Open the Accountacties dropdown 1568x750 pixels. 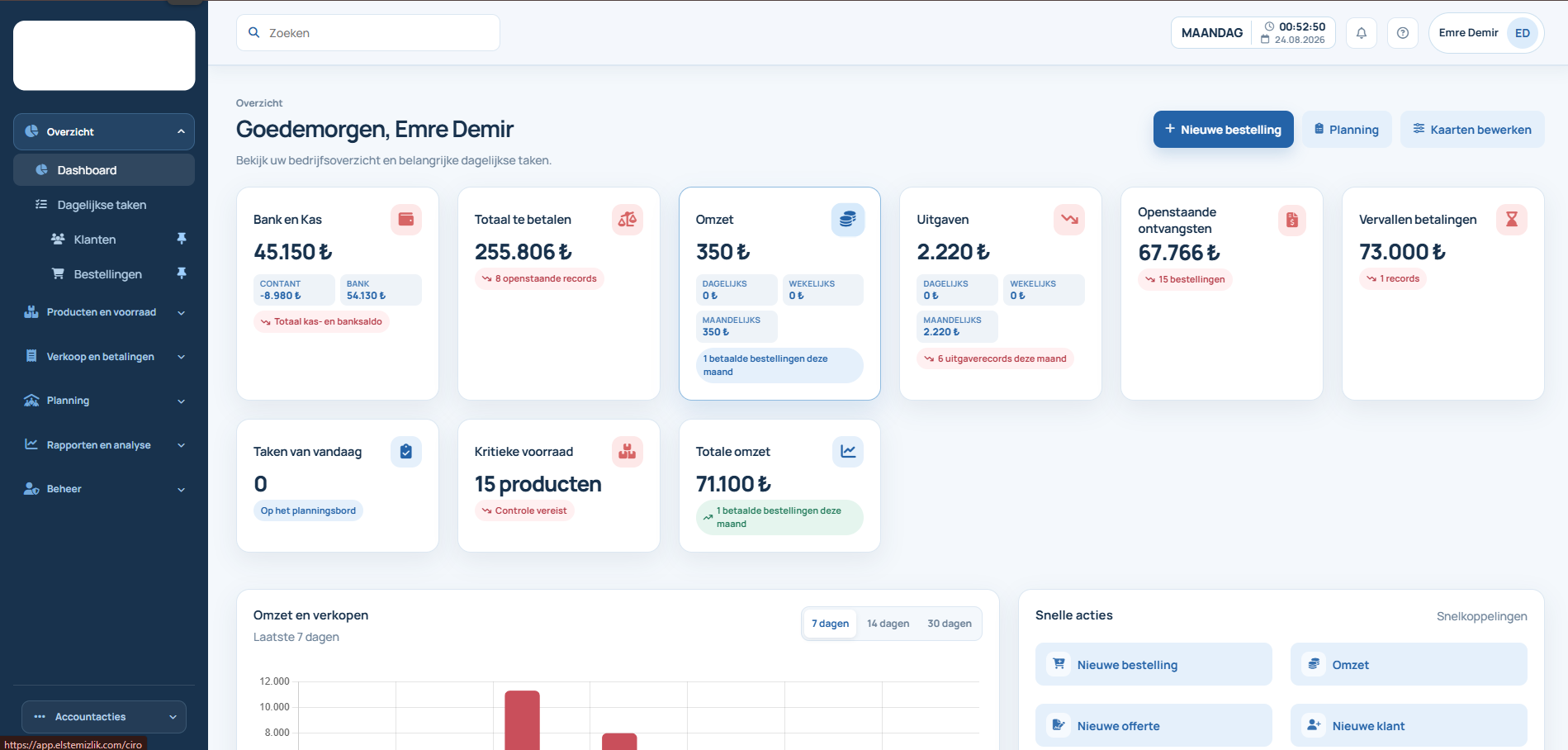click(104, 717)
